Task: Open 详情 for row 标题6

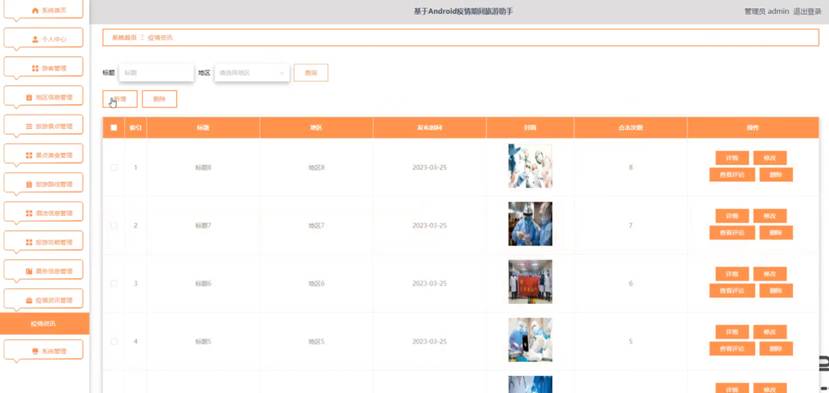Action: coord(732,274)
